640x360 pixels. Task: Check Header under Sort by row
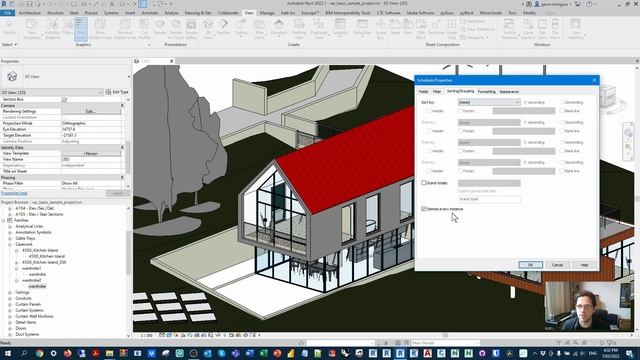(x=429, y=111)
